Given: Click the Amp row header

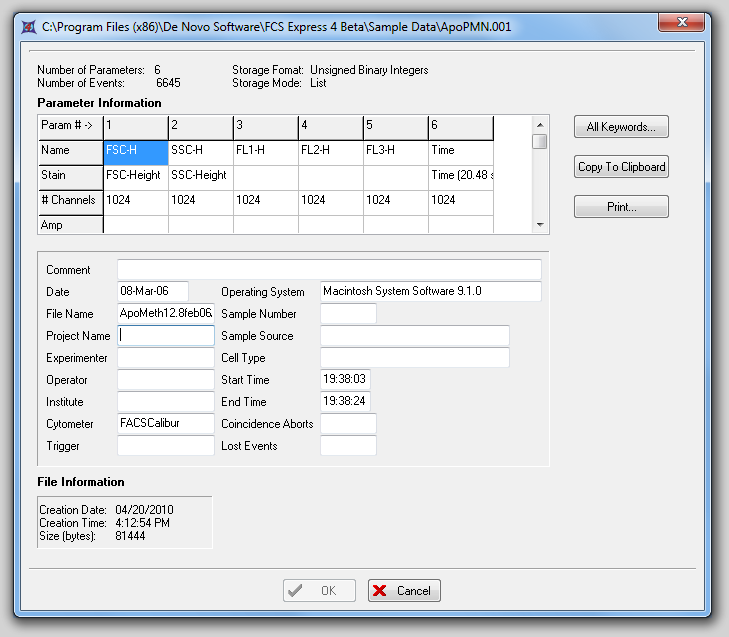Looking at the screenshot, I should [71, 225].
